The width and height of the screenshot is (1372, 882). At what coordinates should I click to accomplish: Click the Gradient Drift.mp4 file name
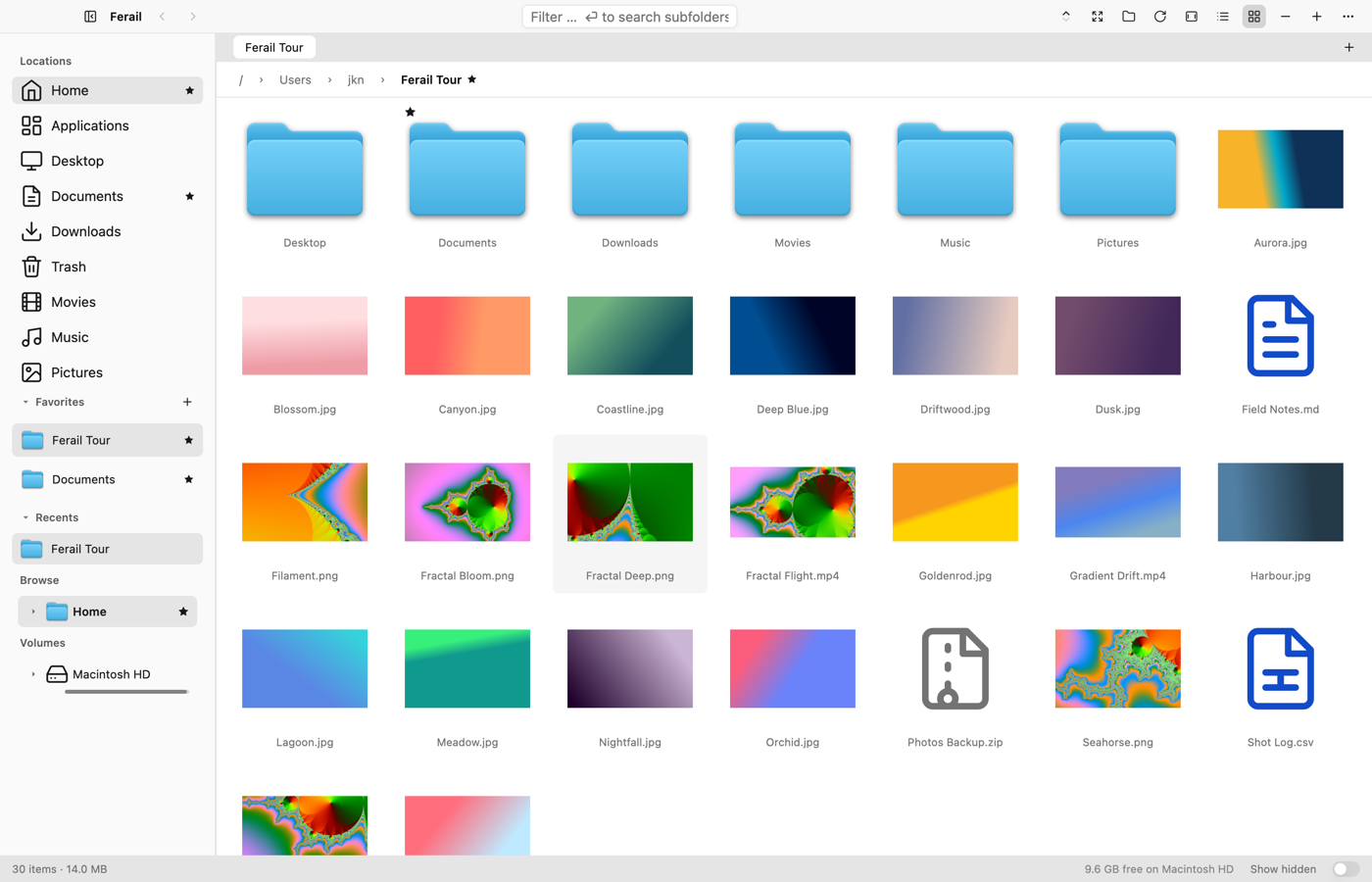[1118, 576]
